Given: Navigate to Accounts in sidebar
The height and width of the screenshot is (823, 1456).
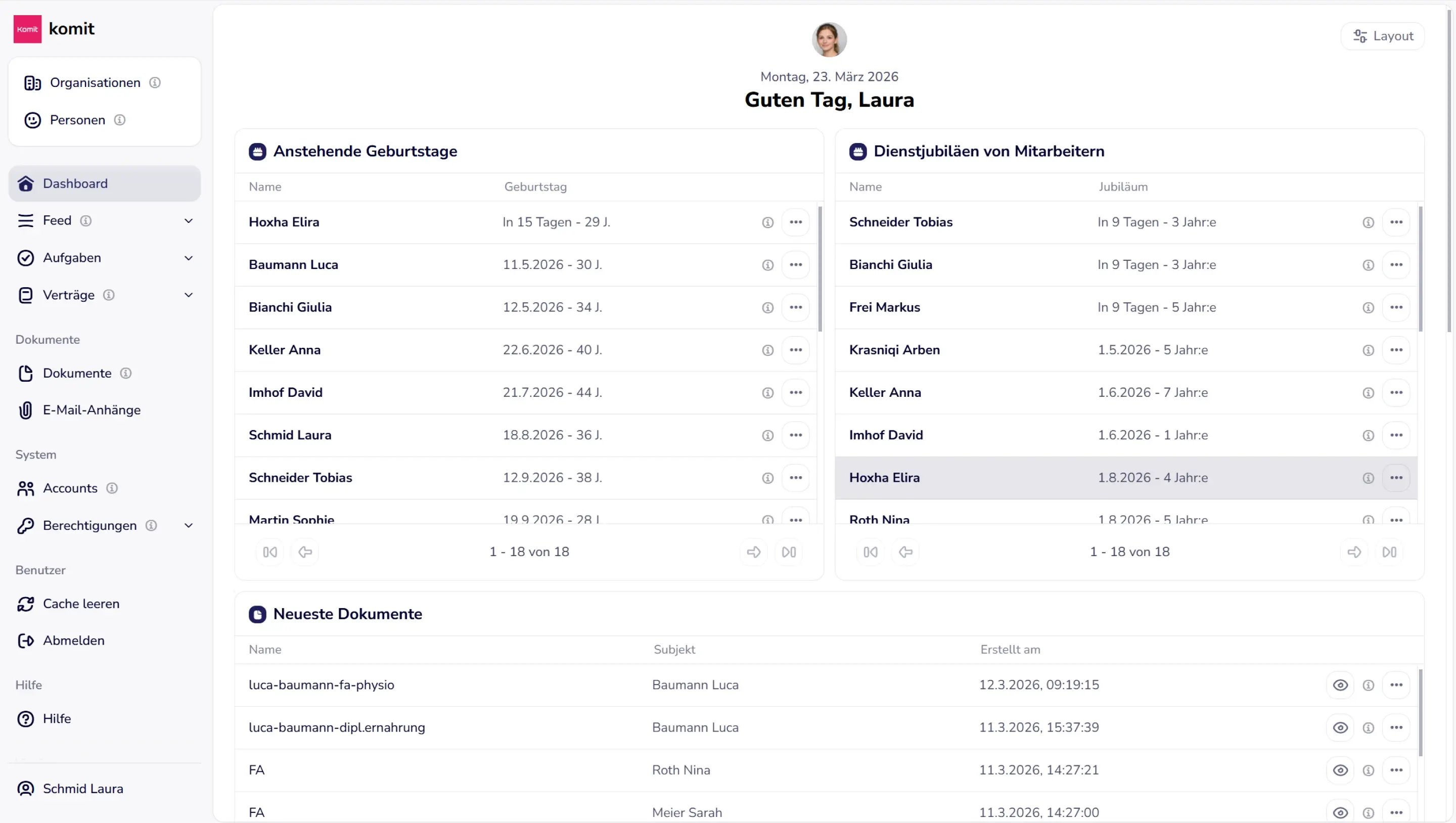Looking at the screenshot, I should pos(70,488).
